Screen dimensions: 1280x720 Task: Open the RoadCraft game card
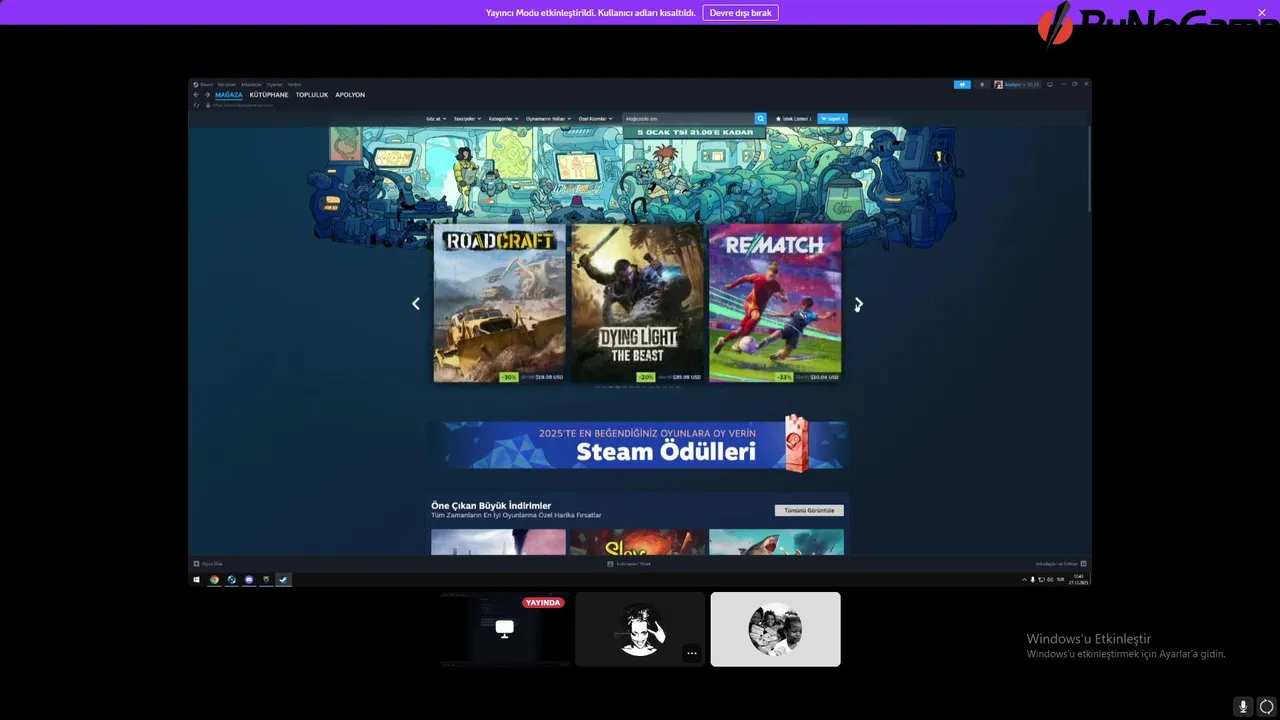499,303
